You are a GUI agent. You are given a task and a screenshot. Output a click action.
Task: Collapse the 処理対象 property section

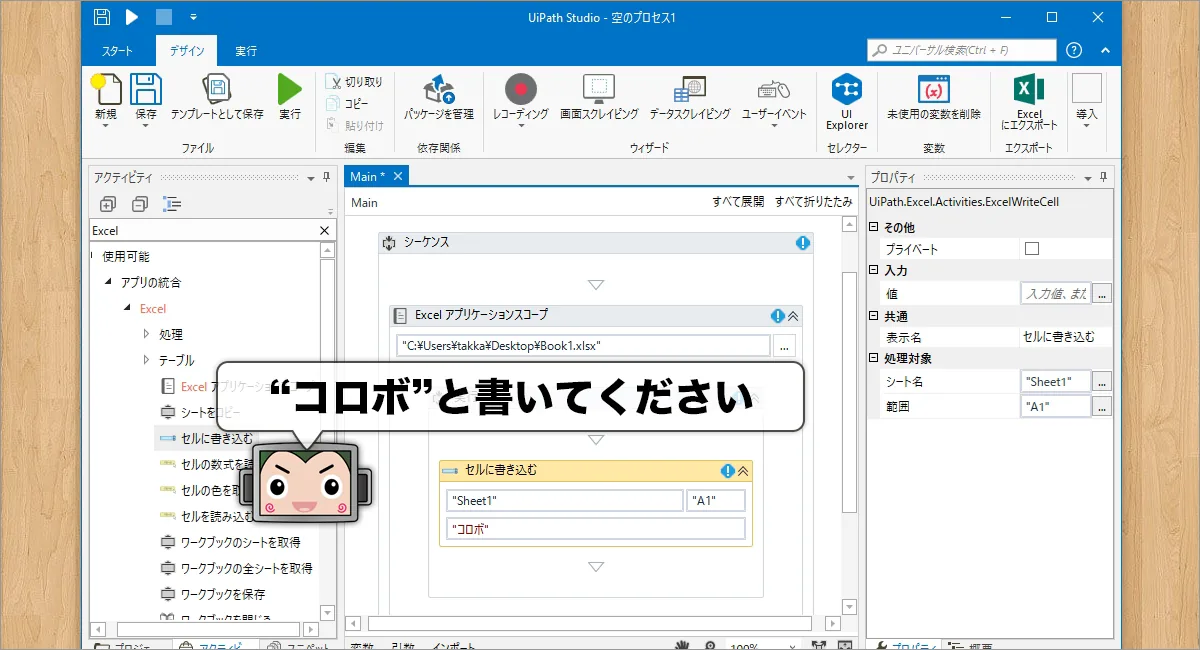coord(874,358)
